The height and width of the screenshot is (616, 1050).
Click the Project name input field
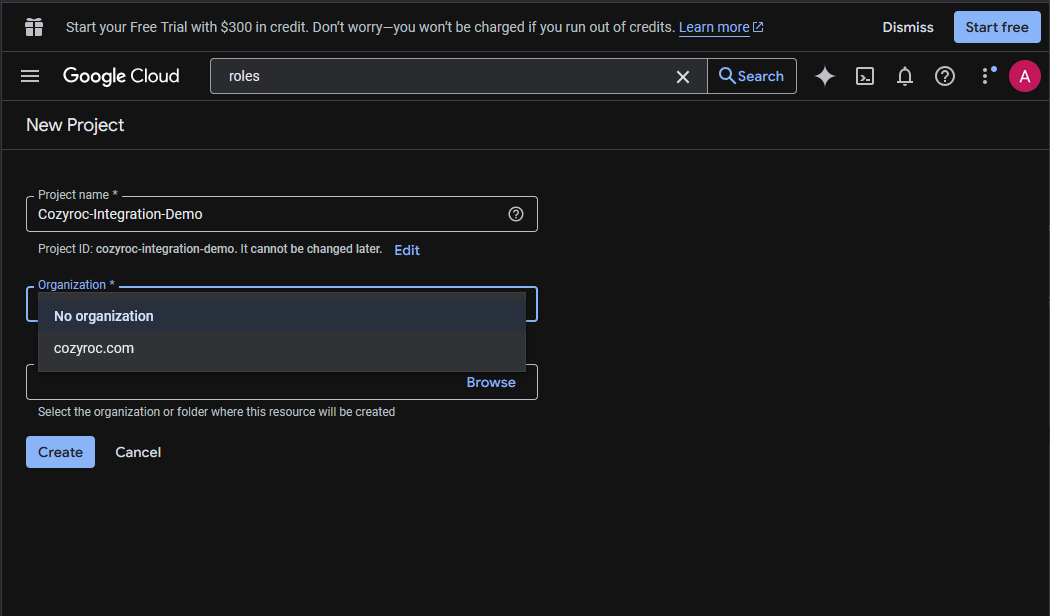270,214
